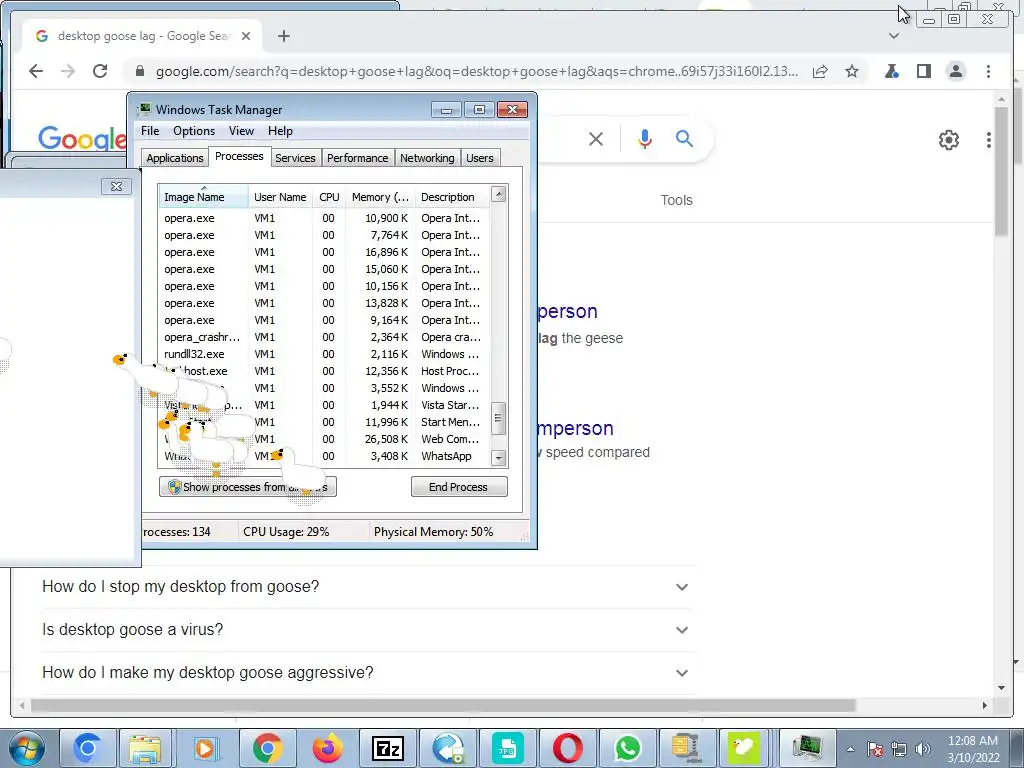Open WhatsApp from the taskbar
This screenshot has width=1024, height=768.
tap(628, 748)
